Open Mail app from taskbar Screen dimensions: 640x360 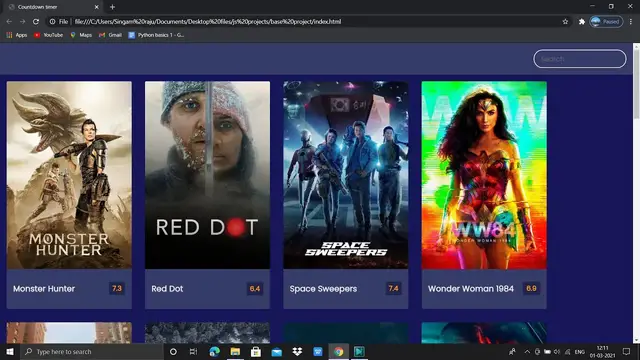coord(277,351)
